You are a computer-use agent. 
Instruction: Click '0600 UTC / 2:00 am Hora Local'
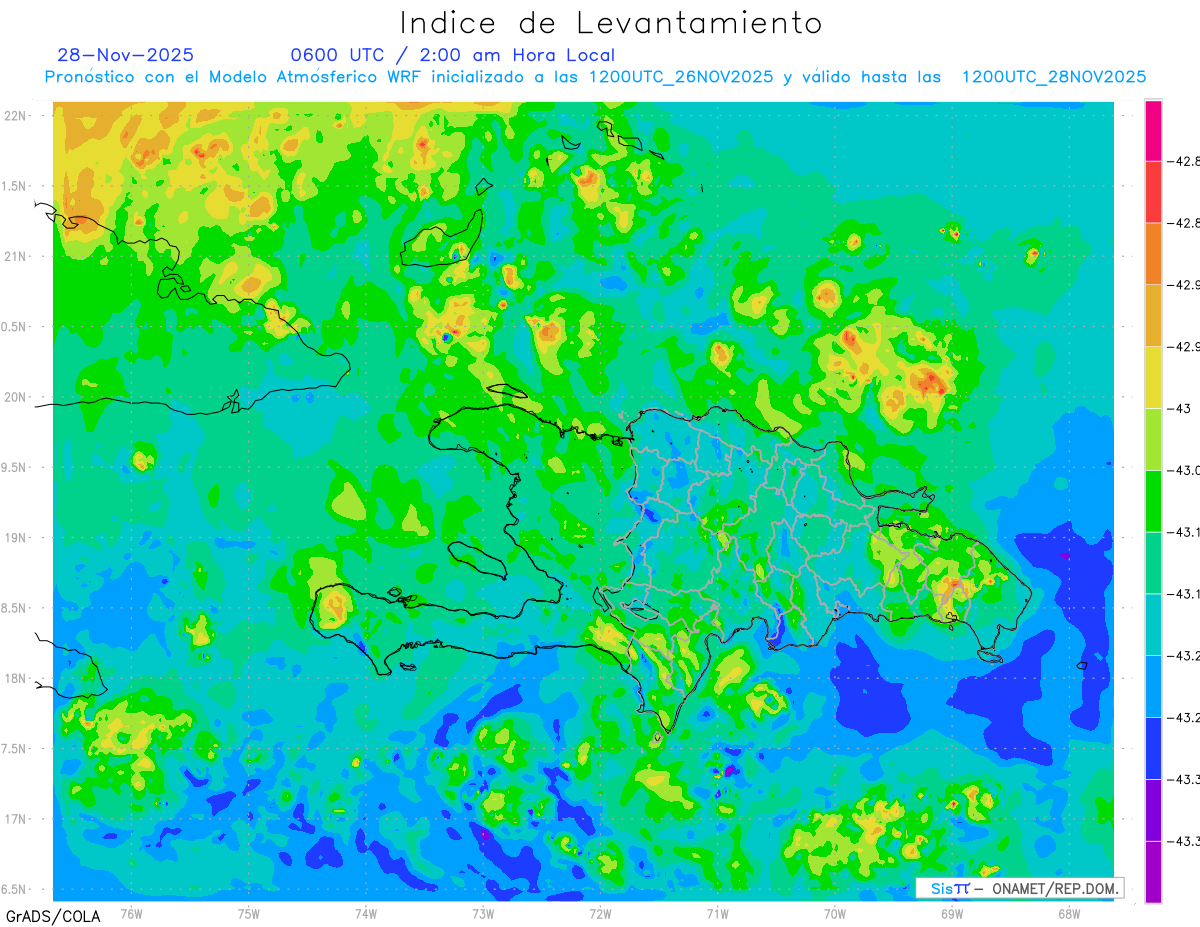tap(453, 55)
